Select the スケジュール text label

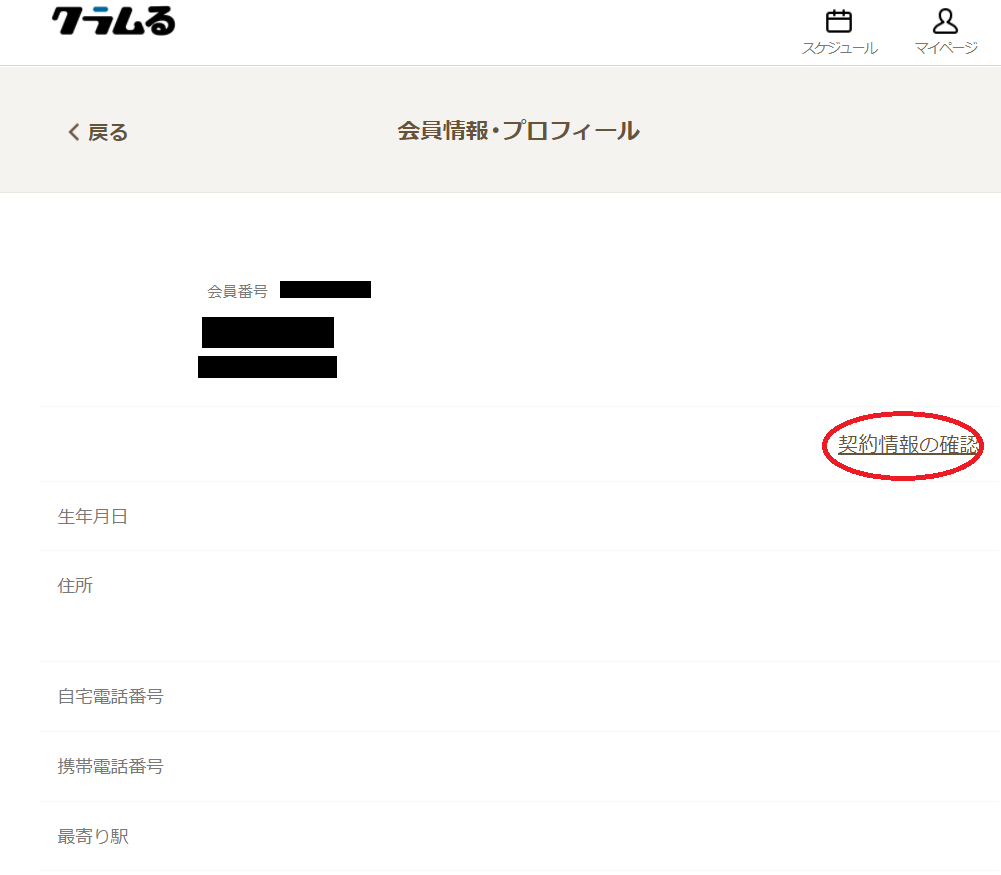[x=839, y=49]
